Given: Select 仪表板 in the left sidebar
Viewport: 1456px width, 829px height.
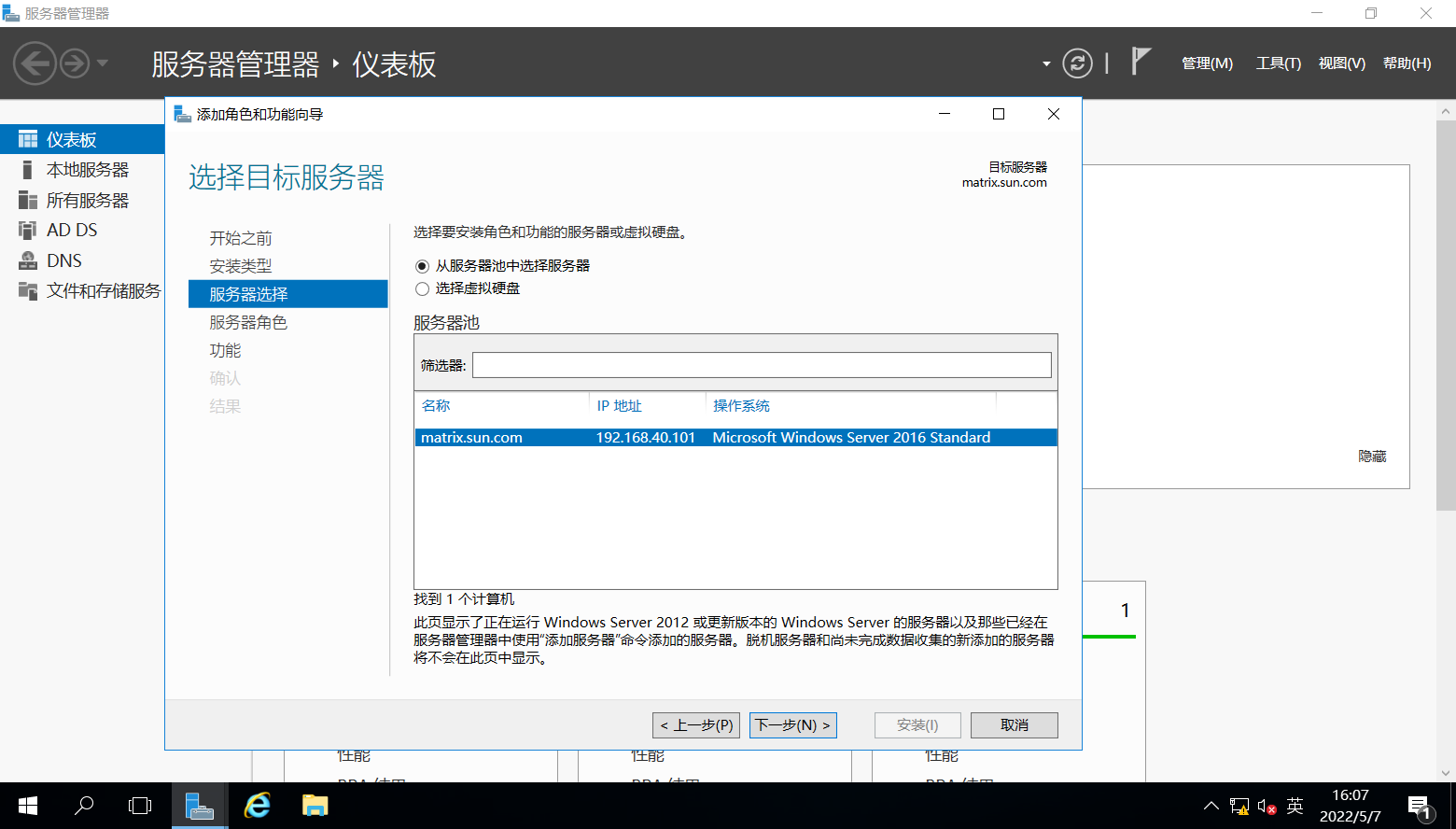Looking at the screenshot, I should point(82,139).
